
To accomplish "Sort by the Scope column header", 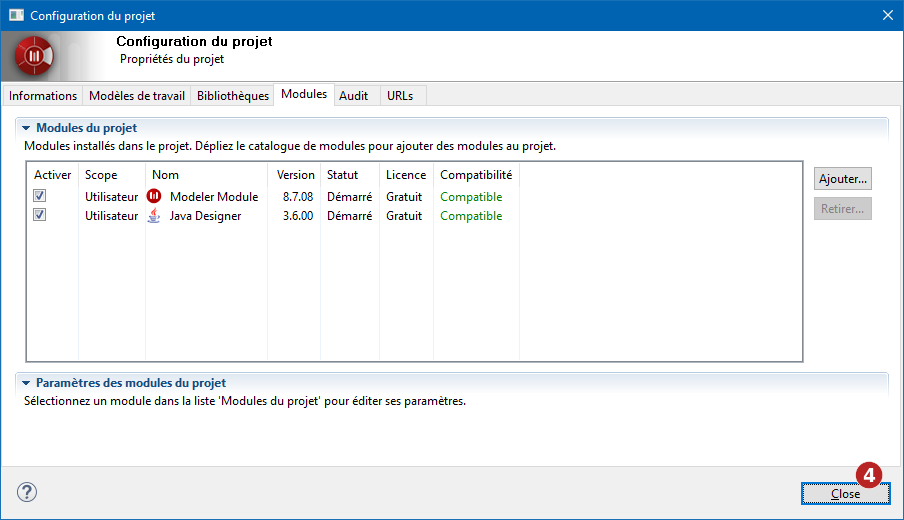I will (x=111, y=175).
